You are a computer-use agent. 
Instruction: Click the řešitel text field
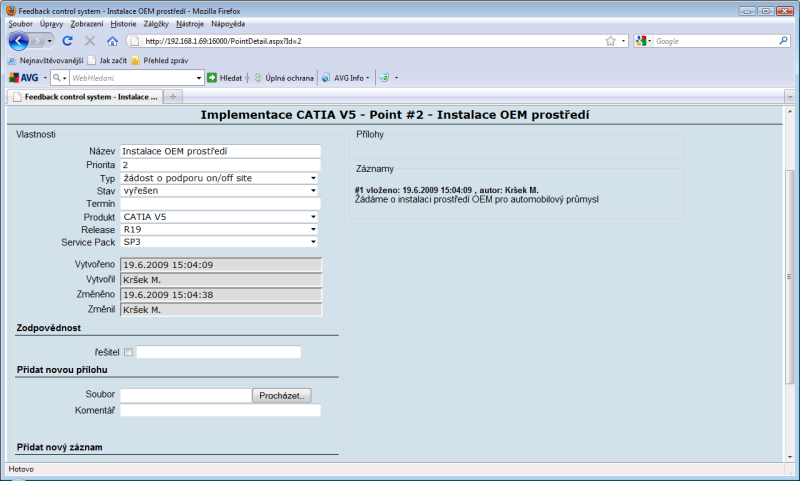[218, 352]
